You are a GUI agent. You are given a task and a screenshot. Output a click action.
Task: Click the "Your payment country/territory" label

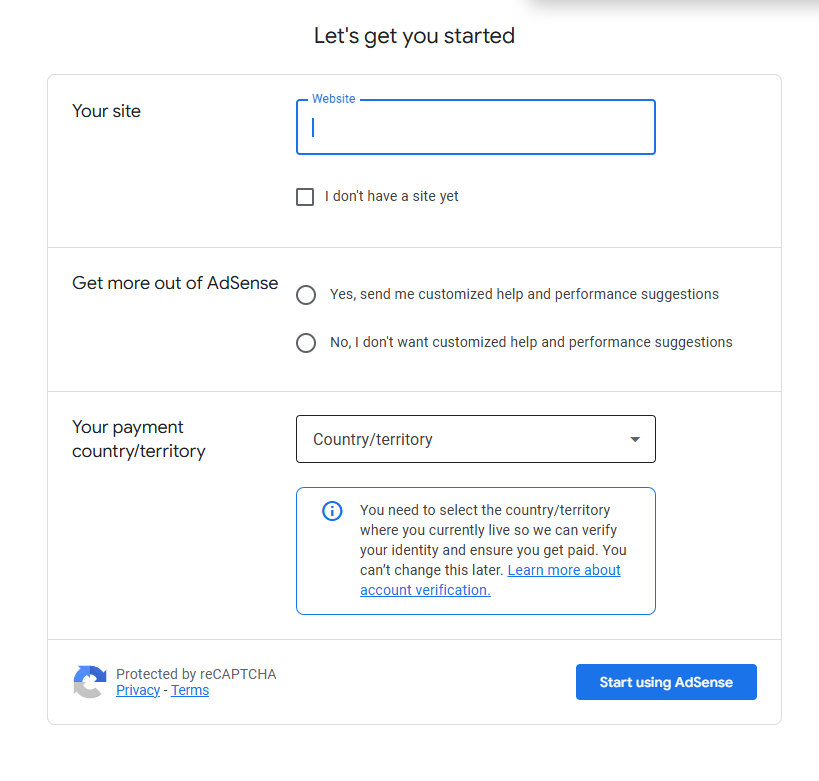(139, 439)
